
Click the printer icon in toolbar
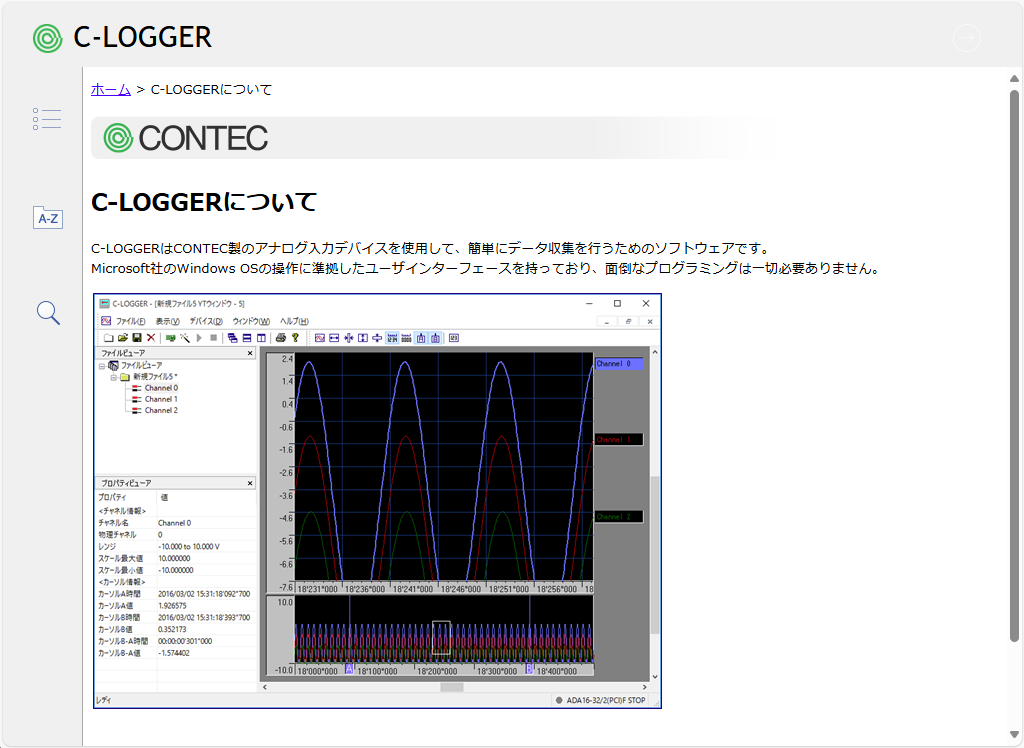(281, 338)
